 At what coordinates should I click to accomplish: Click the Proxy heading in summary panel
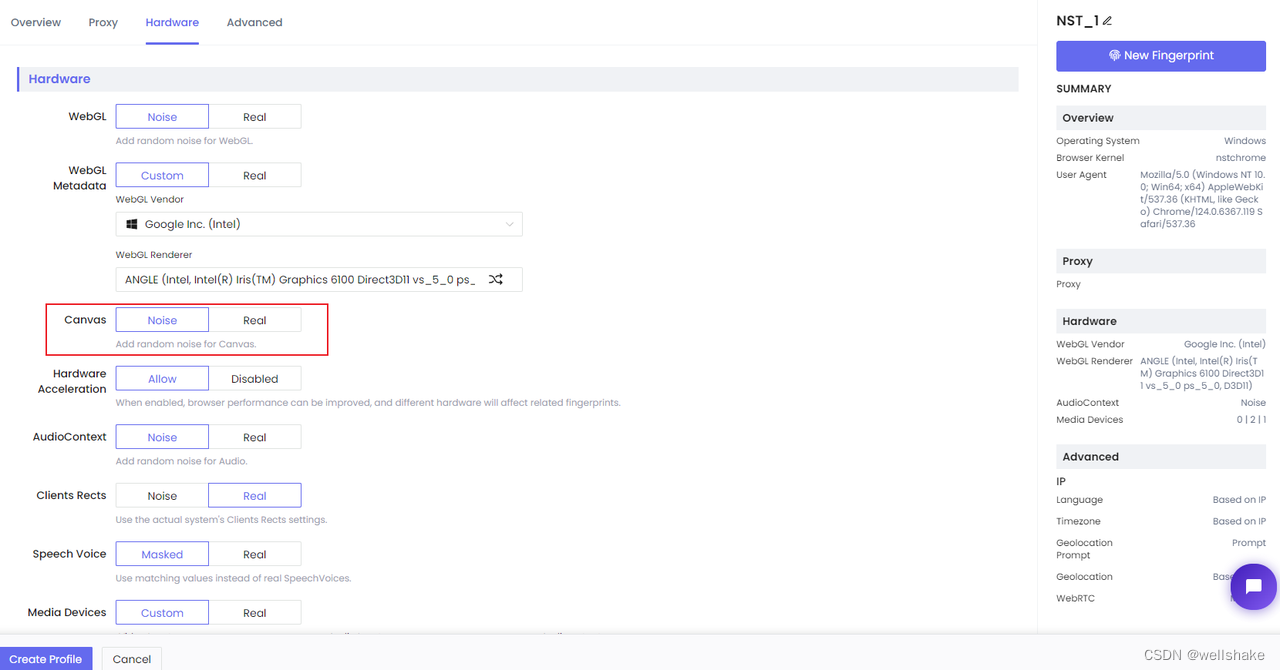1077,261
